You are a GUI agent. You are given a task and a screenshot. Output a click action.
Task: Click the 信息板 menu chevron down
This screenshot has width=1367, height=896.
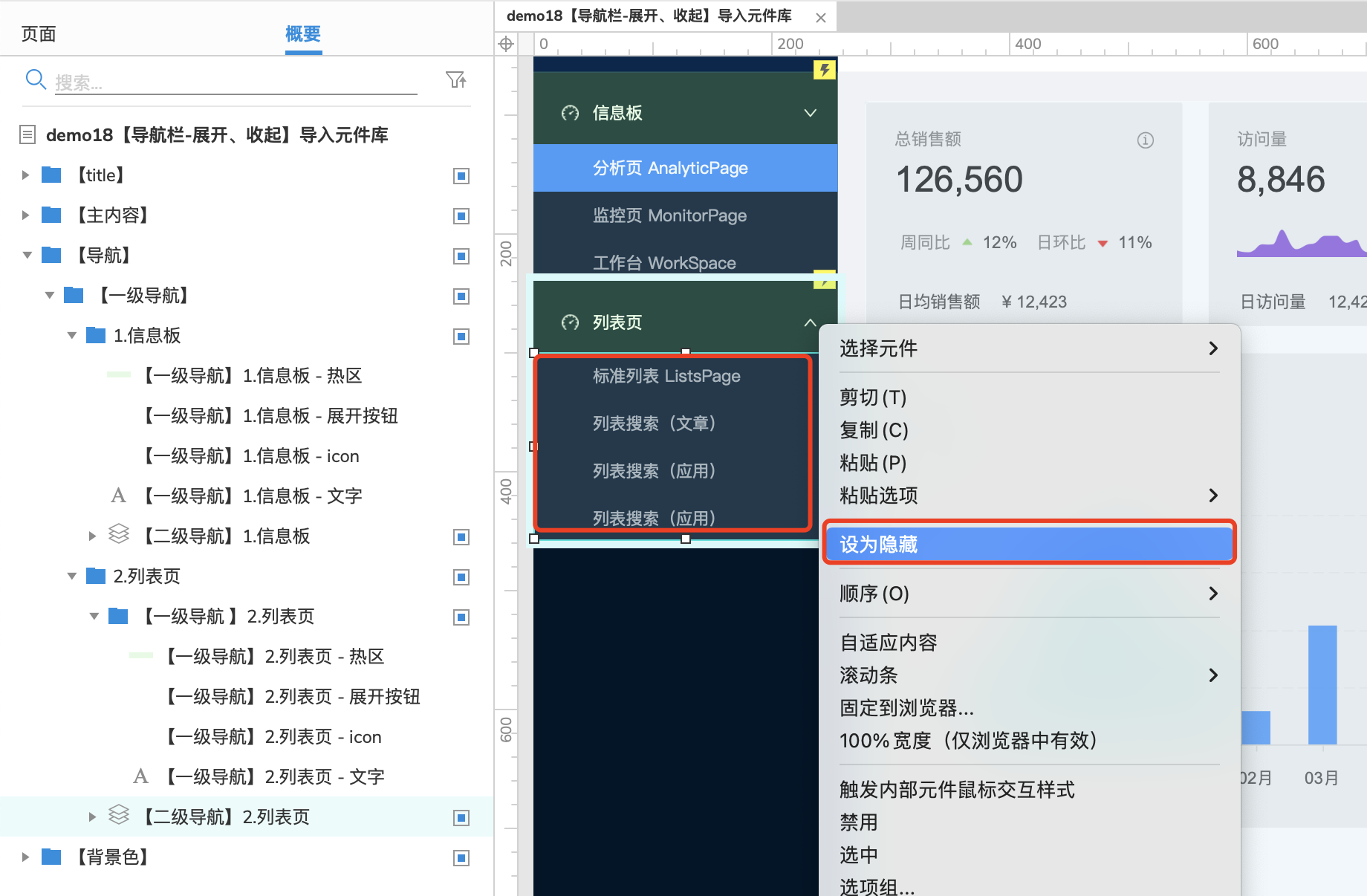(811, 113)
